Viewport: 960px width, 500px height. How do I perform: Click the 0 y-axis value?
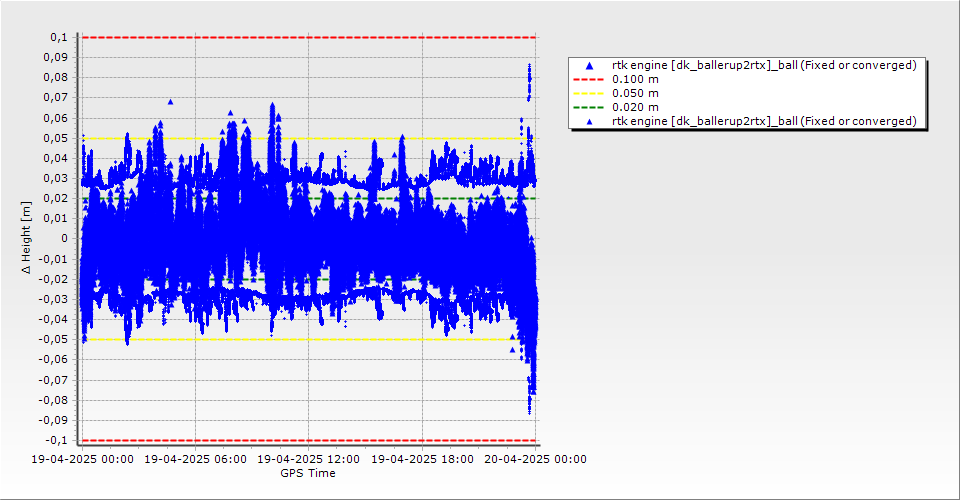pos(65,239)
